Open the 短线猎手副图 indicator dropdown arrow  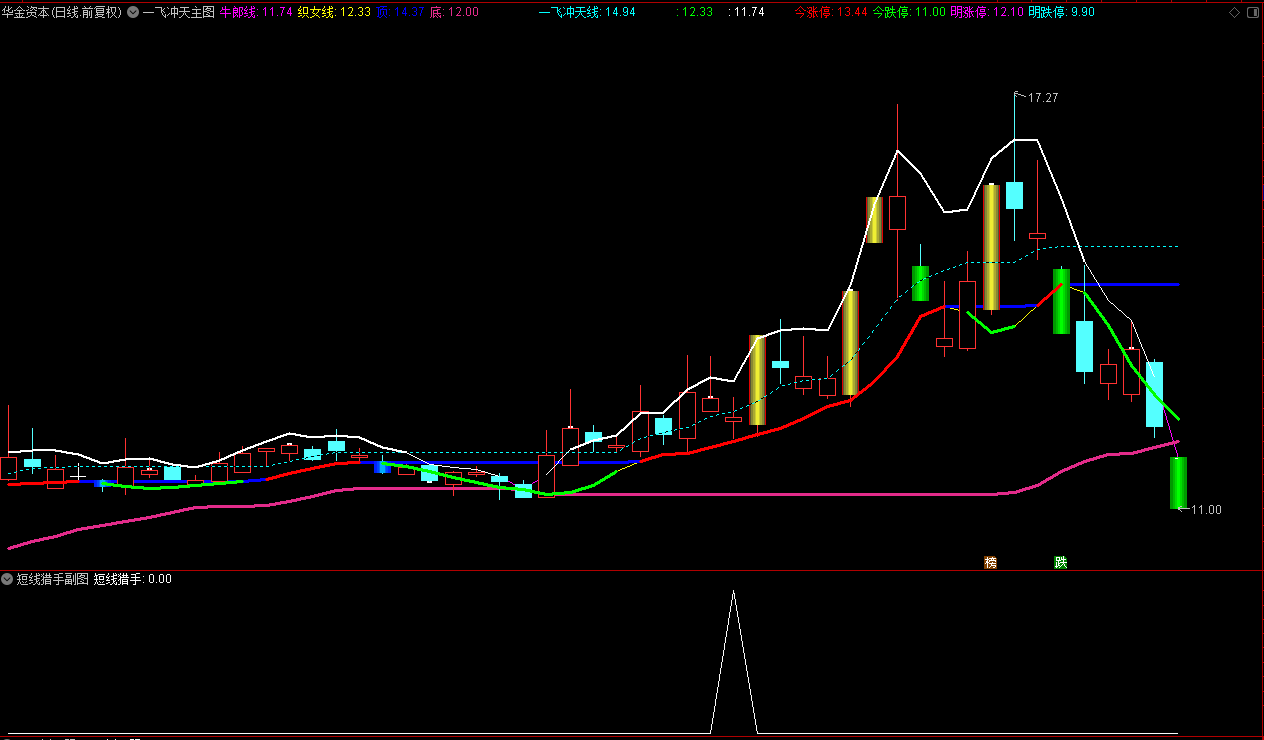coord(7,579)
